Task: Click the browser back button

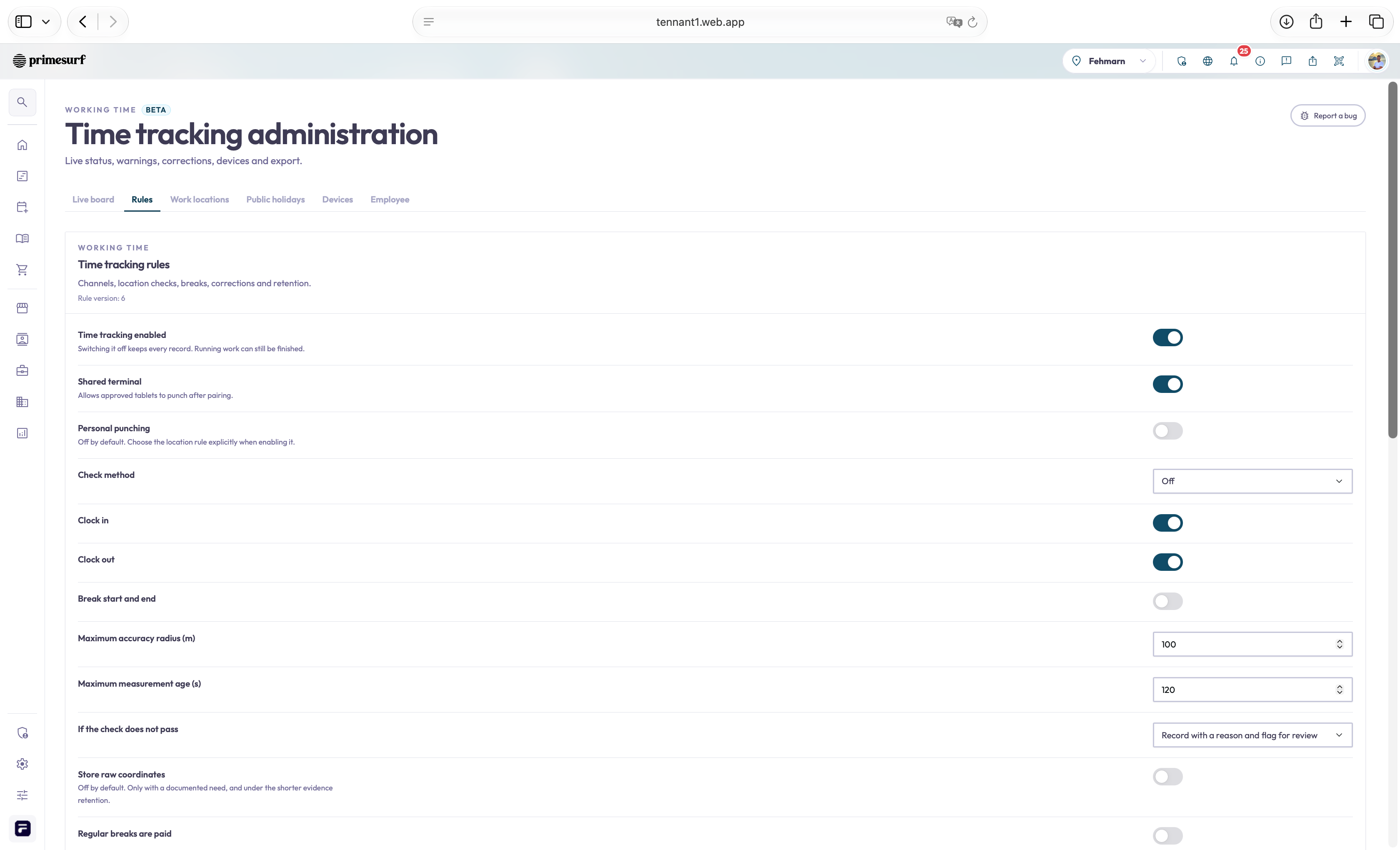Action: click(83, 22)
